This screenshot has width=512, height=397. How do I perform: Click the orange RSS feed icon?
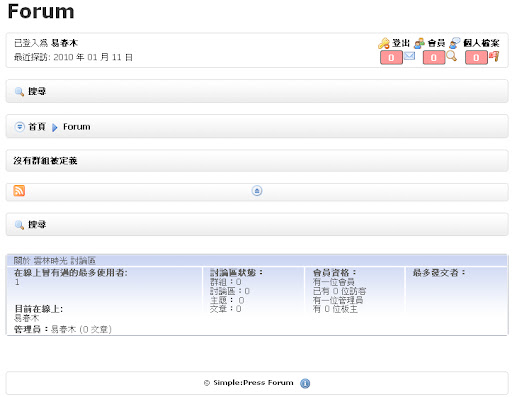click(x=19, y=191)
